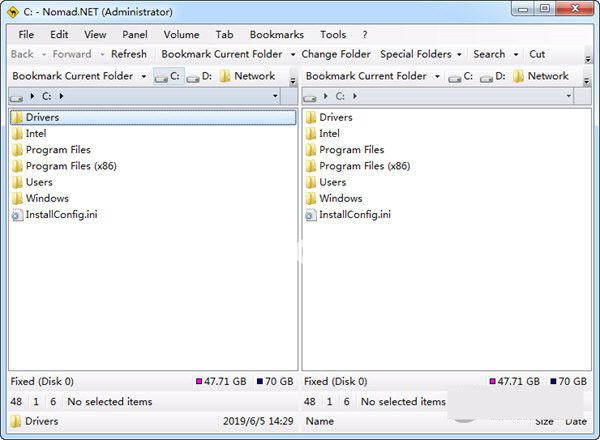Open the Edit menu
Image resolution: width=600 pixels, height=440 pixels.
59,34
